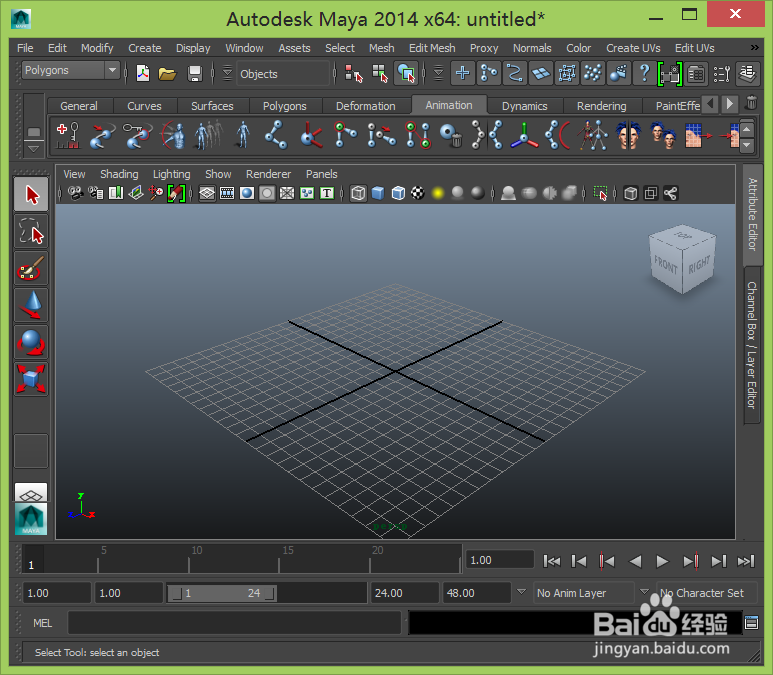Viewport: 773px width, 675px height.
Task: Select by Component Type mode icon
Action: (x=406, y=74)
